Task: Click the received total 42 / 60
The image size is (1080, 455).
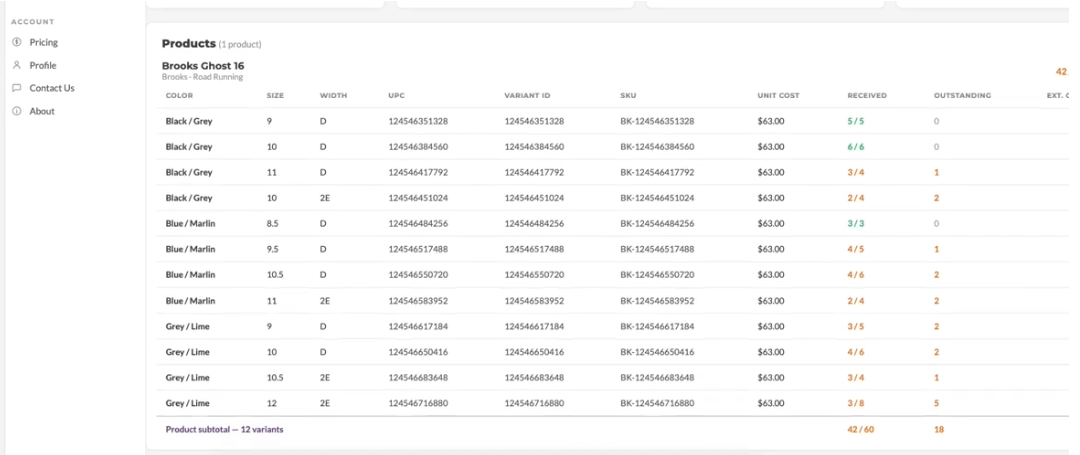Action: (x=861, y=430)
